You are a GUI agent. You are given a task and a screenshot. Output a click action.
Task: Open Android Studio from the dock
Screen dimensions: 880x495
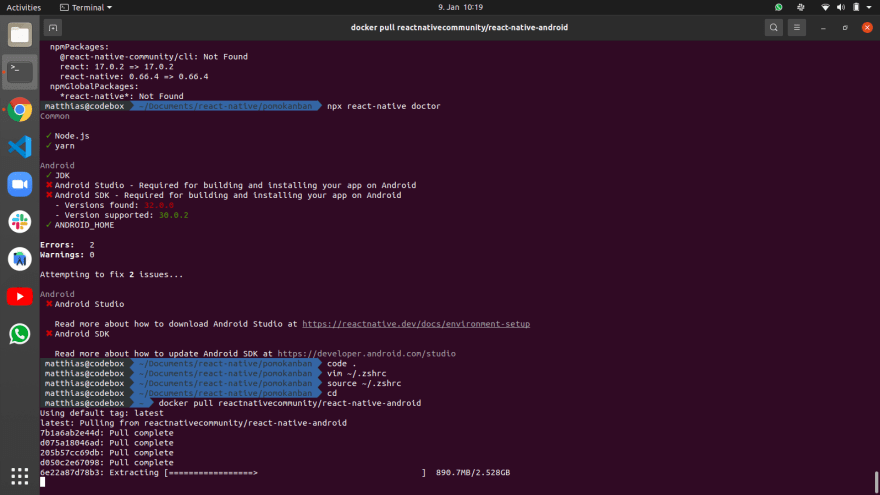(20, 259)
